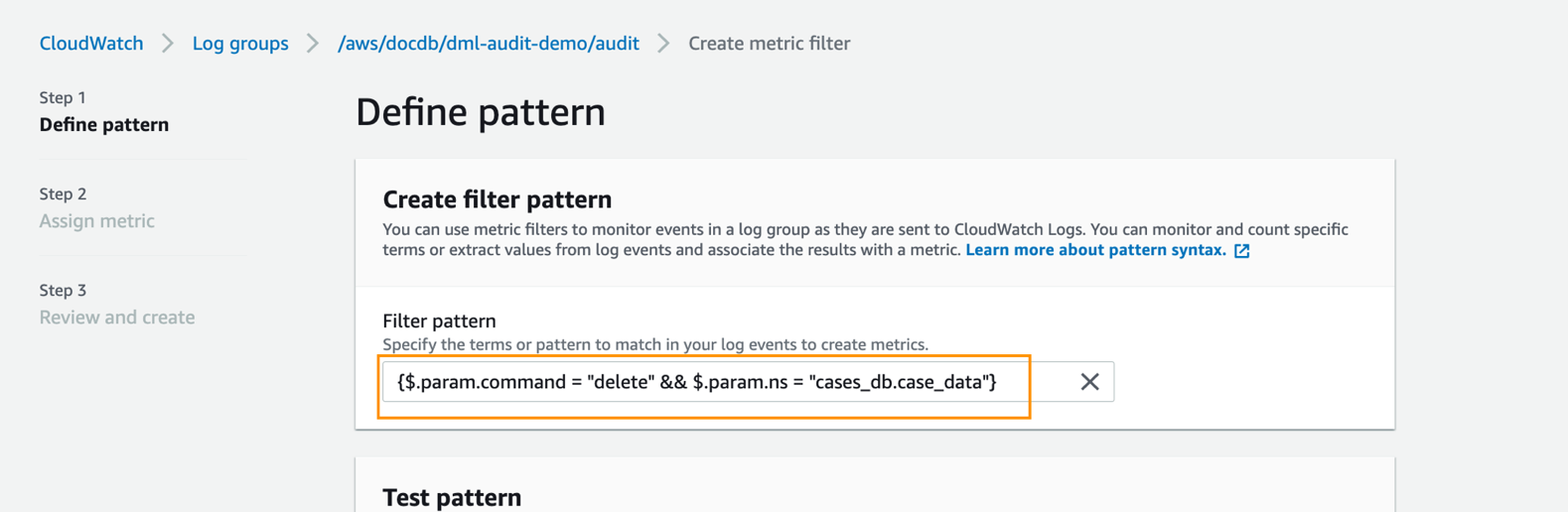
Task: Navigate to the /aws/docdb/dml-audit-demo/audit log group
Action: coord(488,44)
